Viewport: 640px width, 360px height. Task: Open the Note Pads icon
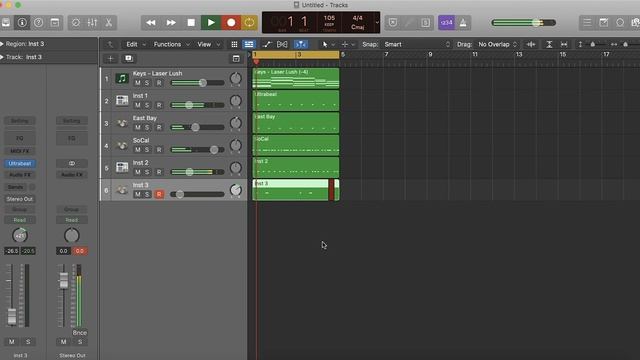pyautogui.click(x=603, y=22)
